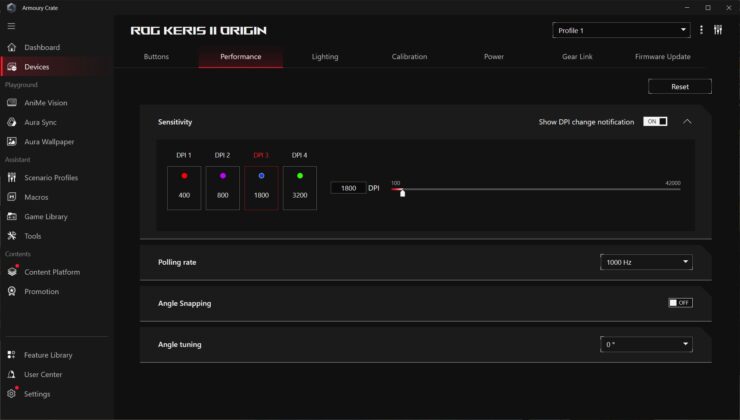Collapse the Sensitivity section chevron
This screenshot has height=420, width=740.
tap(687, 122)
